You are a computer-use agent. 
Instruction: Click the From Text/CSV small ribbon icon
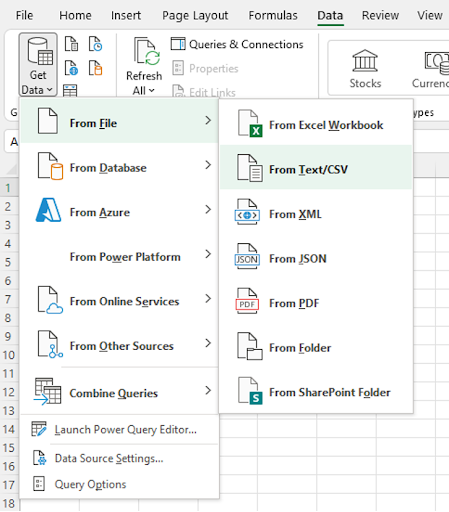tap(71, 44)
